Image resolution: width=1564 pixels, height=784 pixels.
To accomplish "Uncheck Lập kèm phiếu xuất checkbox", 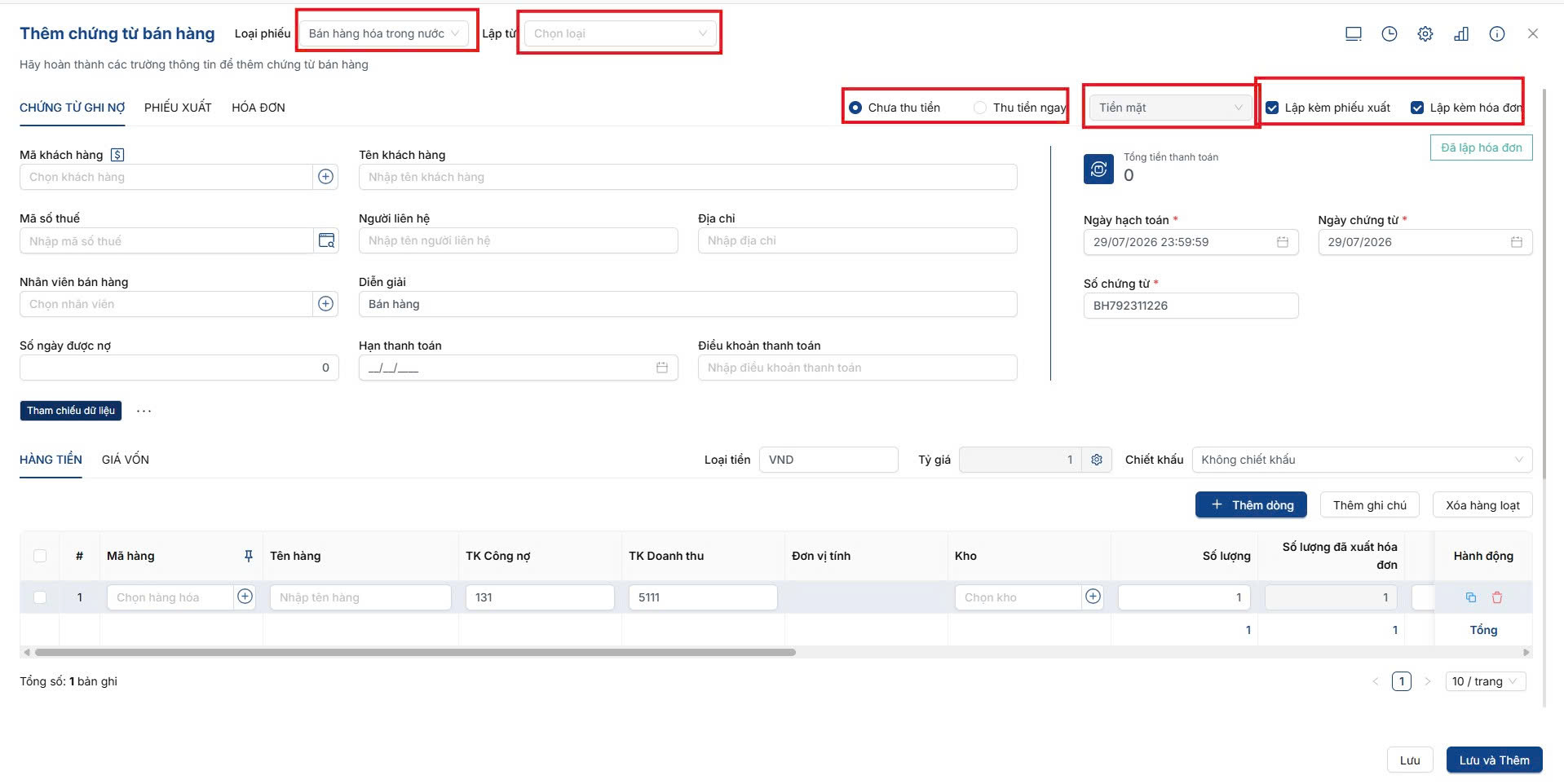I will (1272, 108).
